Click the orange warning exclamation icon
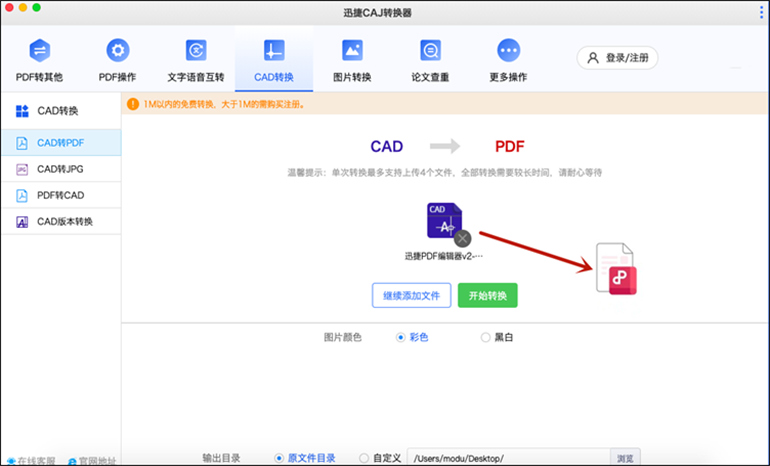 133,104
